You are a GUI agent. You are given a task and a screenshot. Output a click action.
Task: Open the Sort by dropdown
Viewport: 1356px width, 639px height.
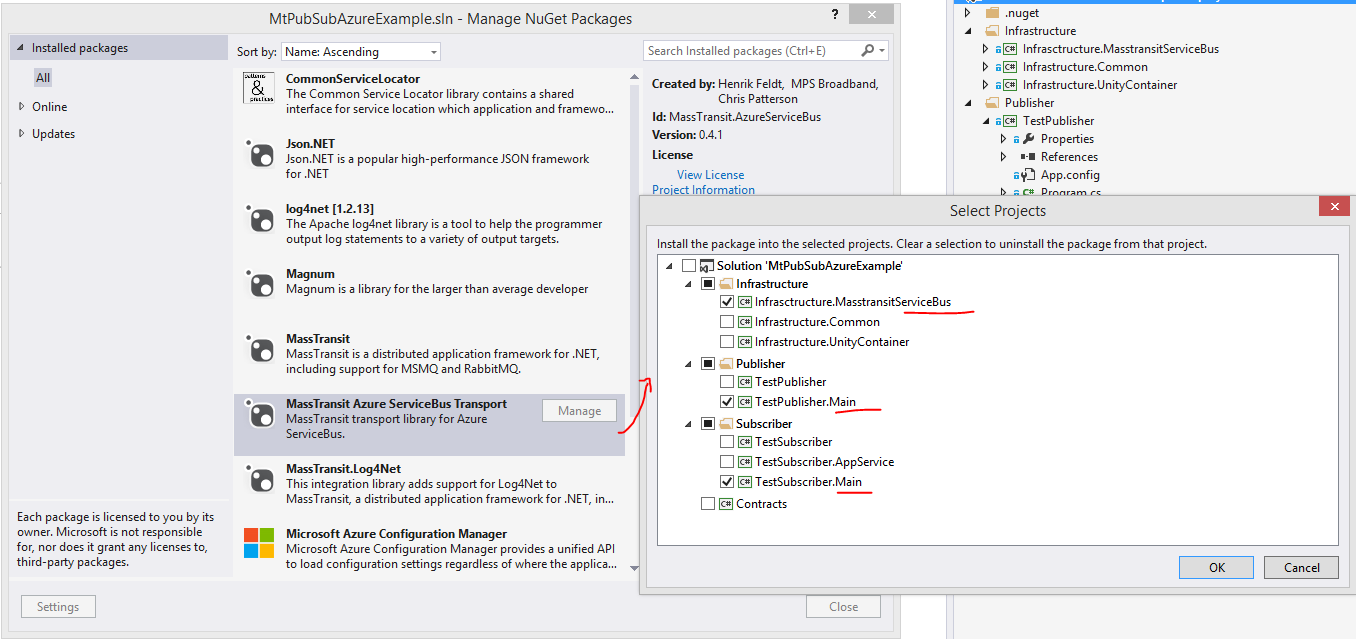click(361, 51)
